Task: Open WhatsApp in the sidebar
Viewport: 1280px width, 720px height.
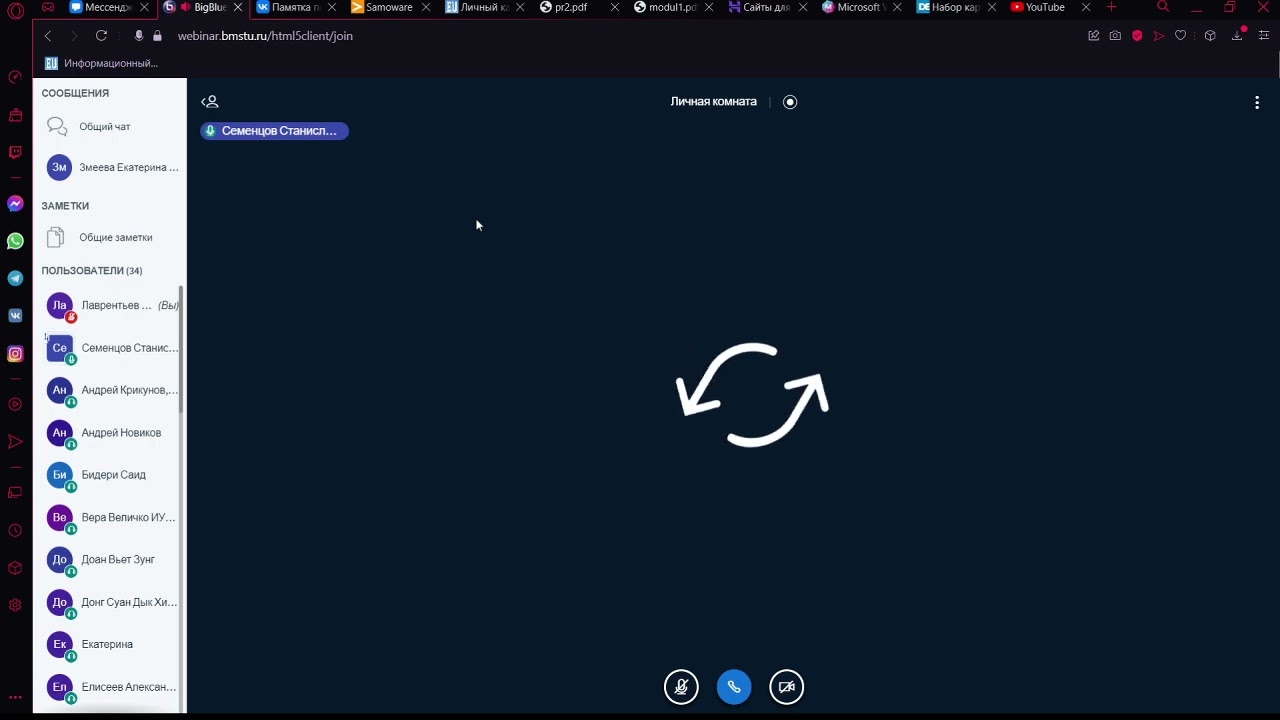Action: click(15, 241)
